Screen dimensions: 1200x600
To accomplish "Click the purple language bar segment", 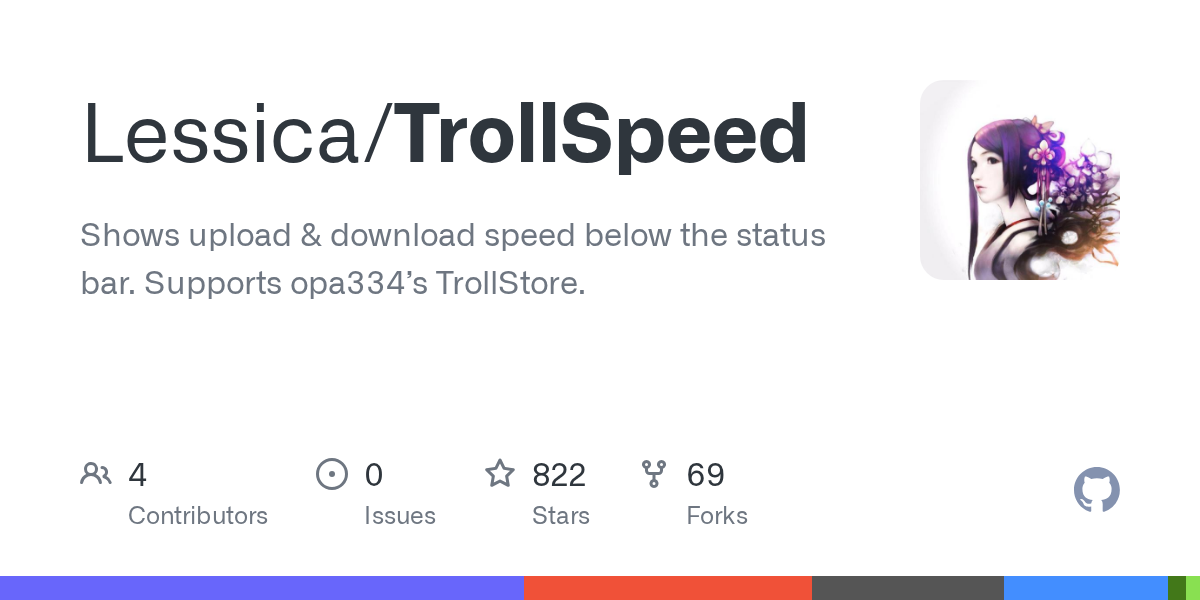I will (262, 588).
